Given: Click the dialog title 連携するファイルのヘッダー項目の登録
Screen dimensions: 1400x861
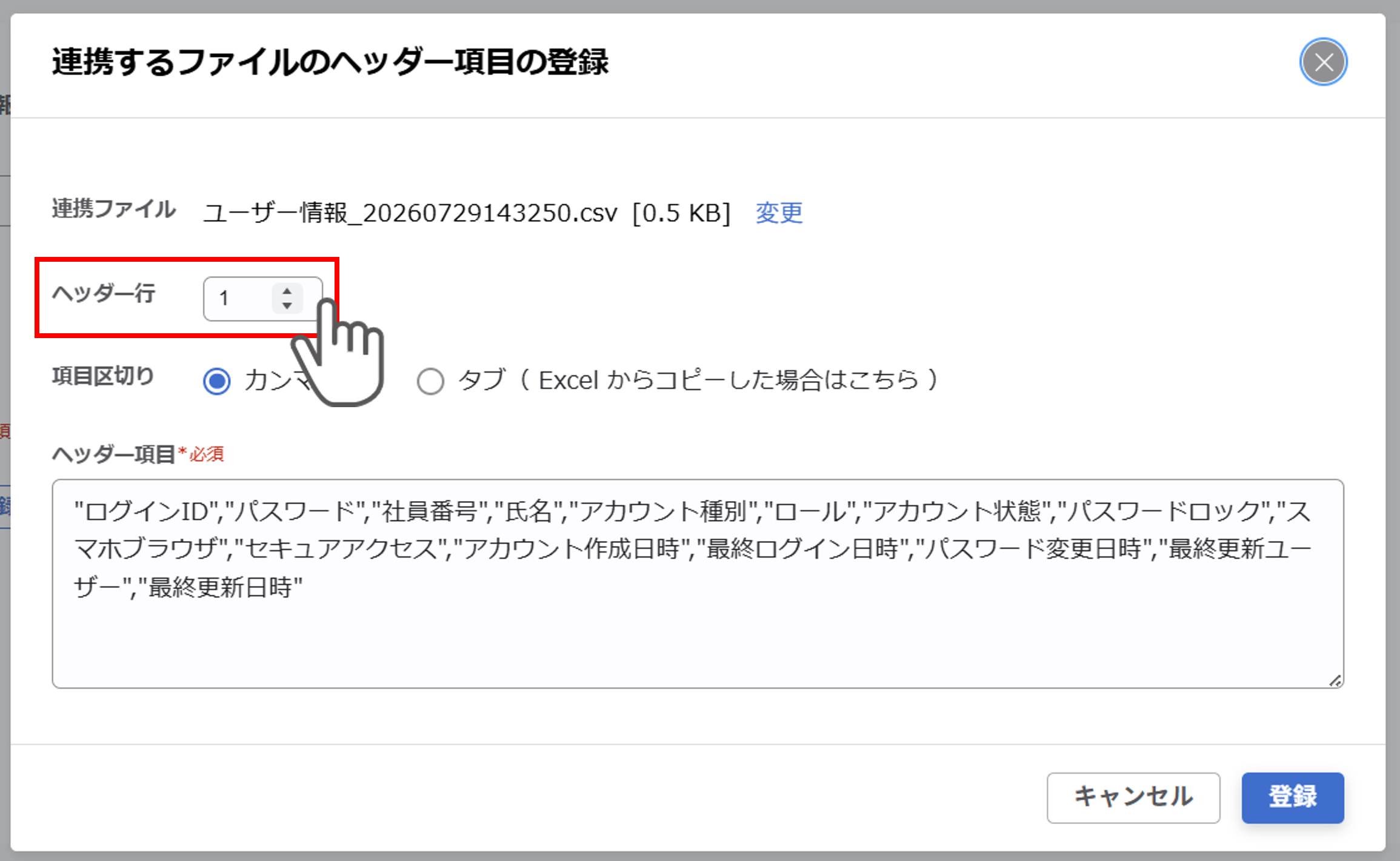Looking at the screenshot, I should coord(330,62).
